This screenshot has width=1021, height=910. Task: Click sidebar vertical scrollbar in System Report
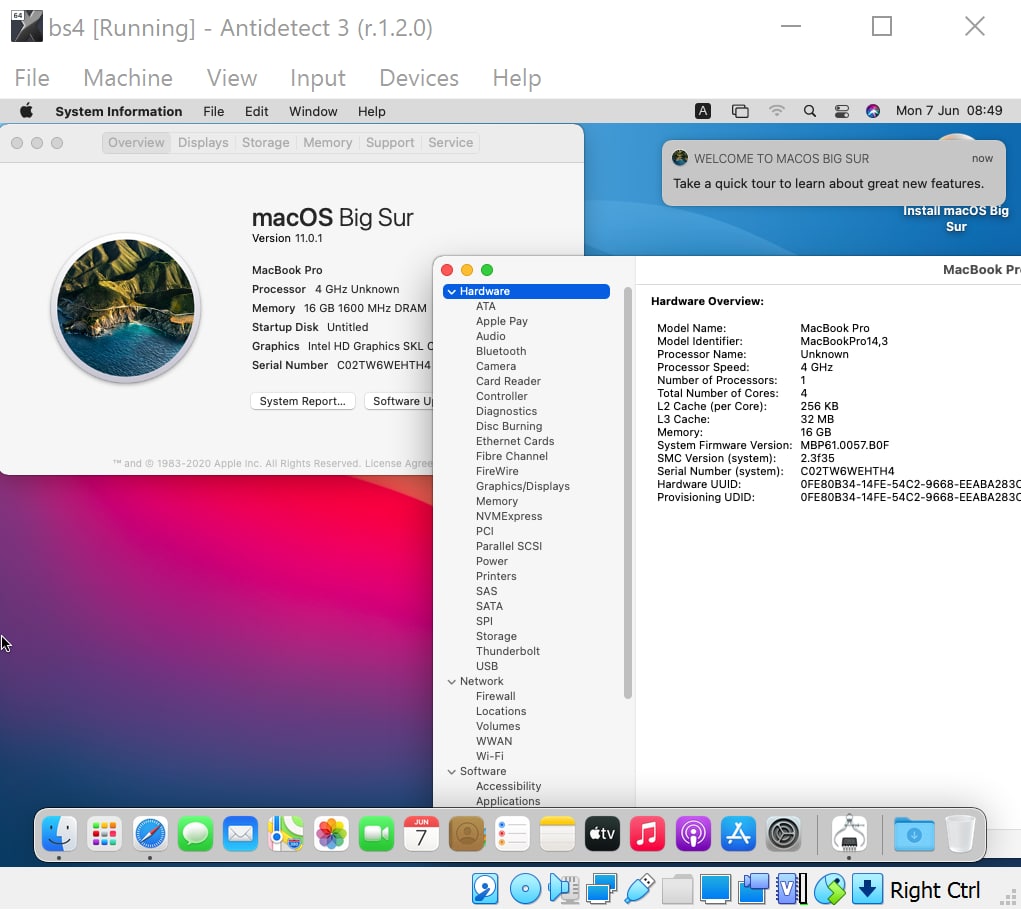[628, 493]
